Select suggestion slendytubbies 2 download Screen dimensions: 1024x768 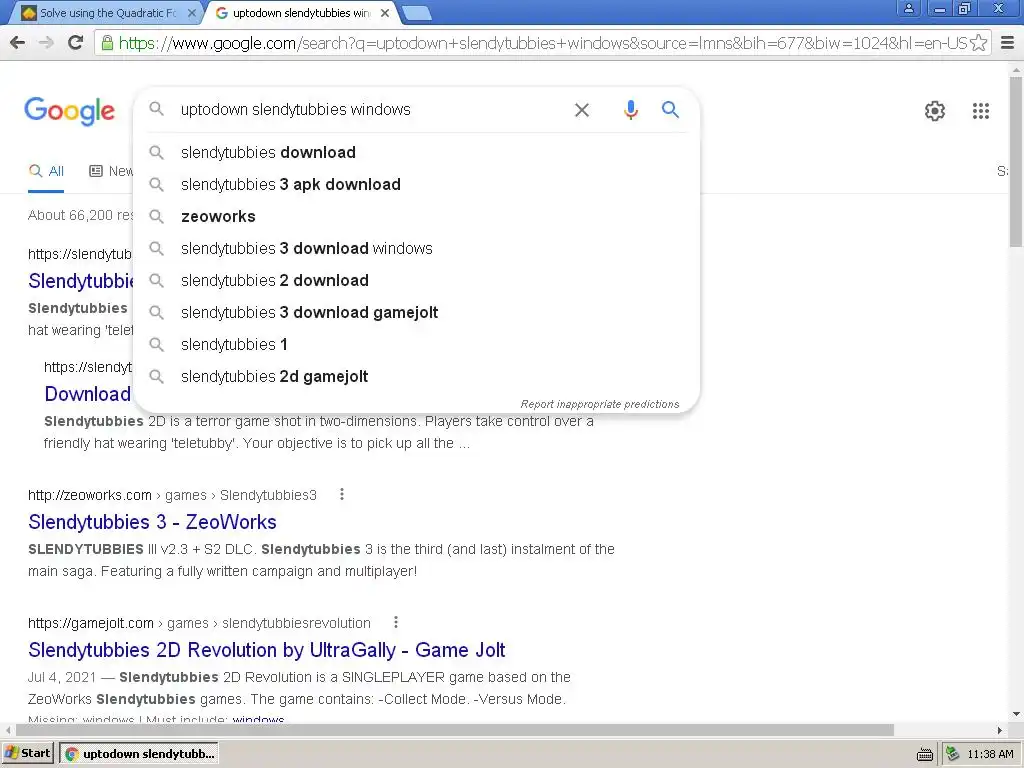416,280
